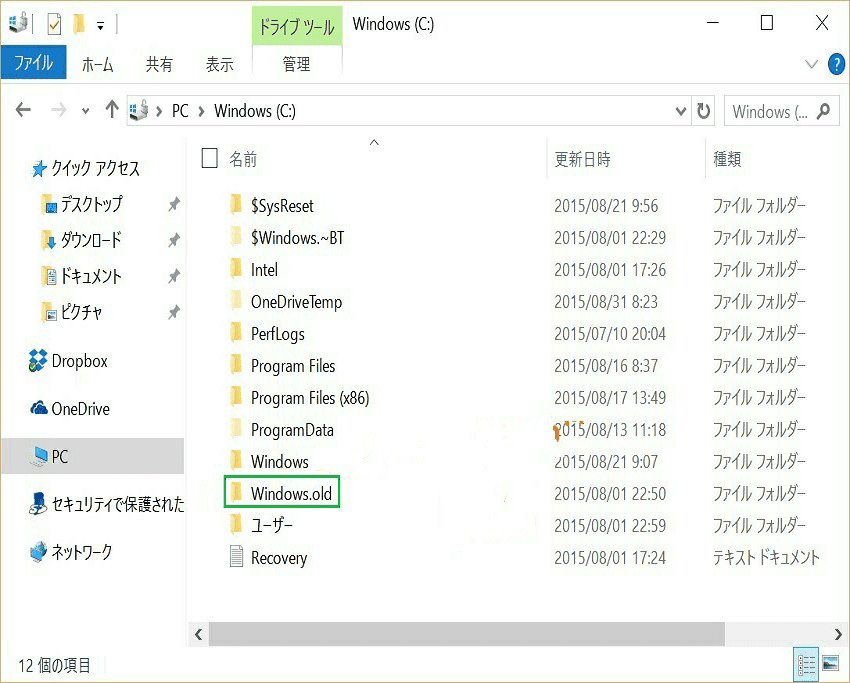Open ピクチャ in the navigation pane
The image size is (850, 683).
click(x=72, y=312)
